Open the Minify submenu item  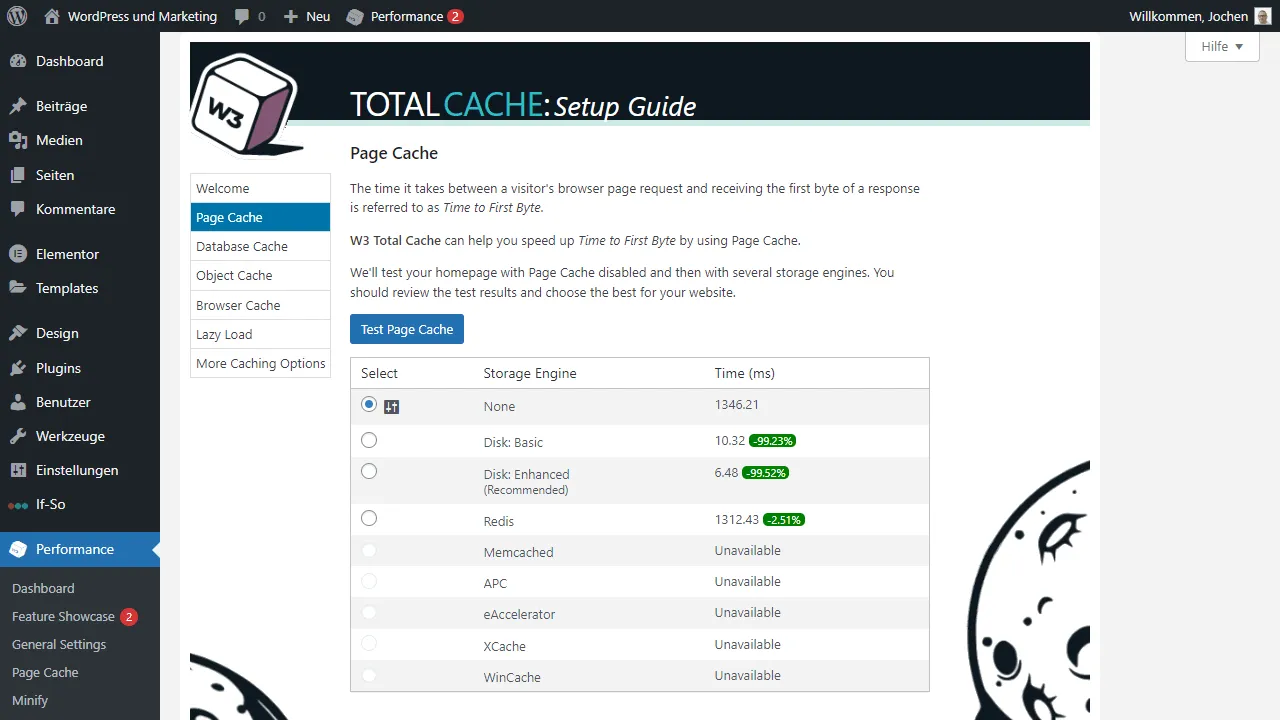pos(30,700)
